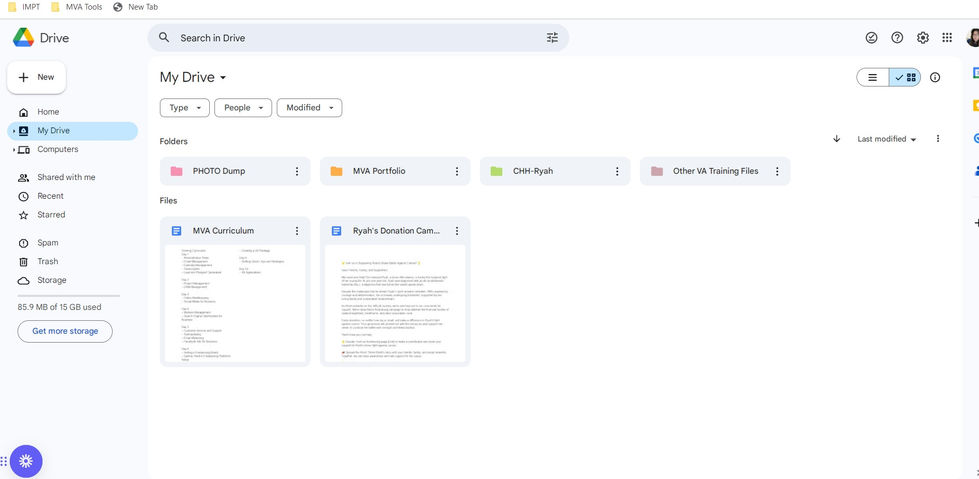Open more actions for CHH-Ryah folder
Screen dimensions: 979x479
pos(617,171)
